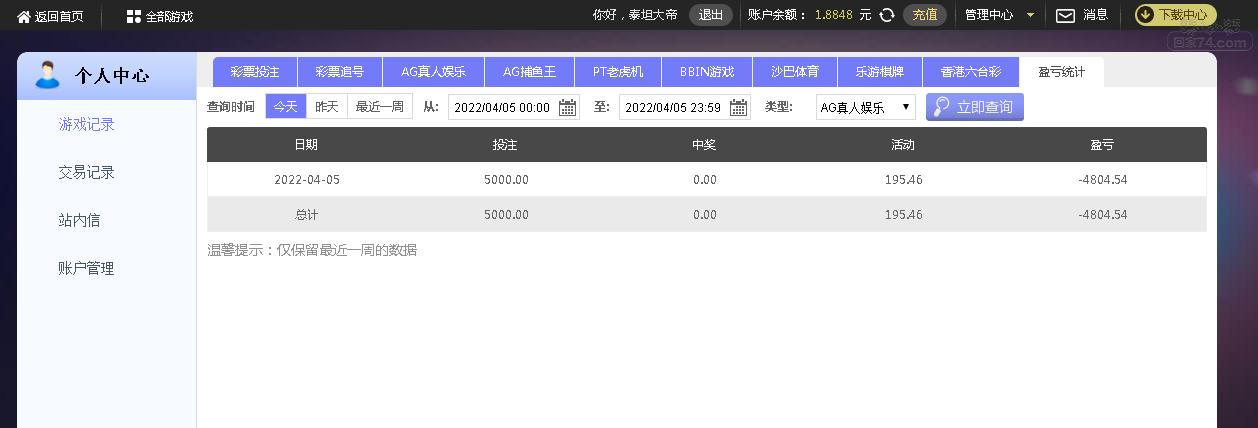The width and height of the screenshot is (1258, 428).
Task: Select 最近一周 query time option
Action: 380,106
